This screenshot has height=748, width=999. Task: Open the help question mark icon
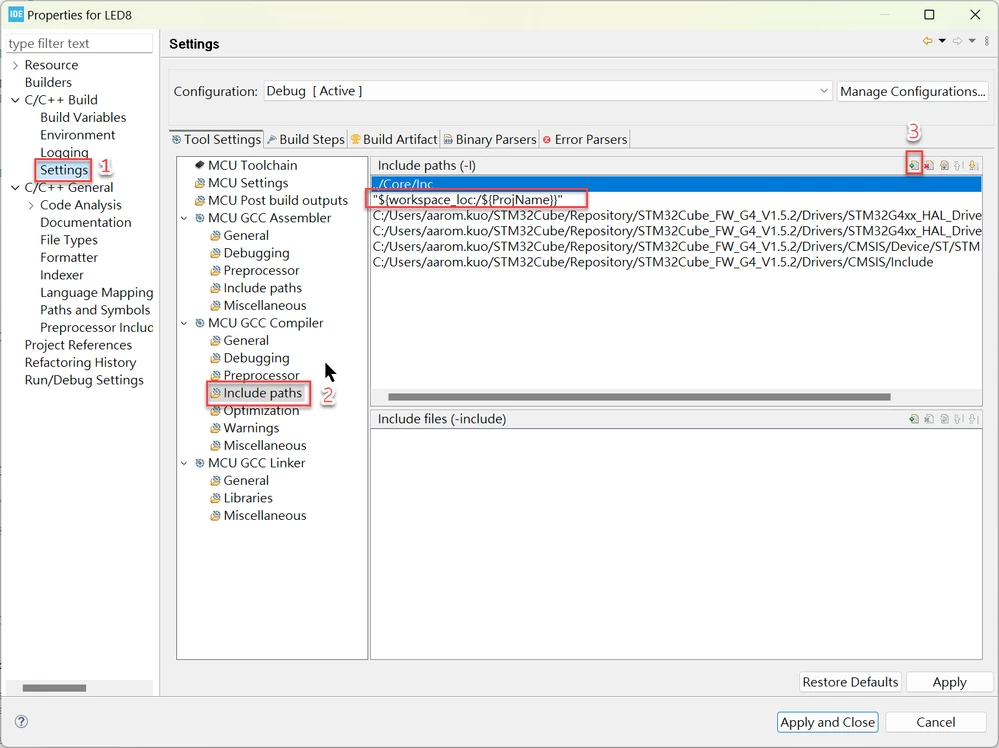coord(21,721)
